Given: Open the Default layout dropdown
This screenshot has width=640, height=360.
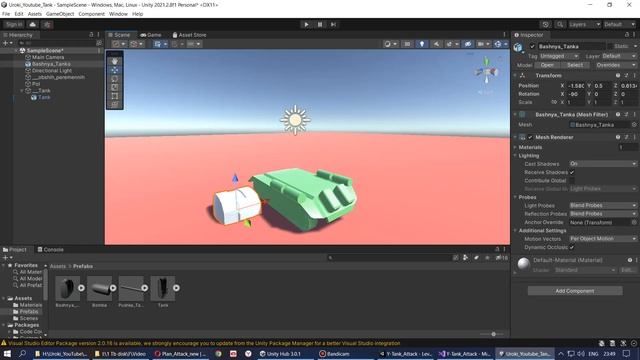Looking at the screenshot, I should pyautogui.click(x=619, y=24).
